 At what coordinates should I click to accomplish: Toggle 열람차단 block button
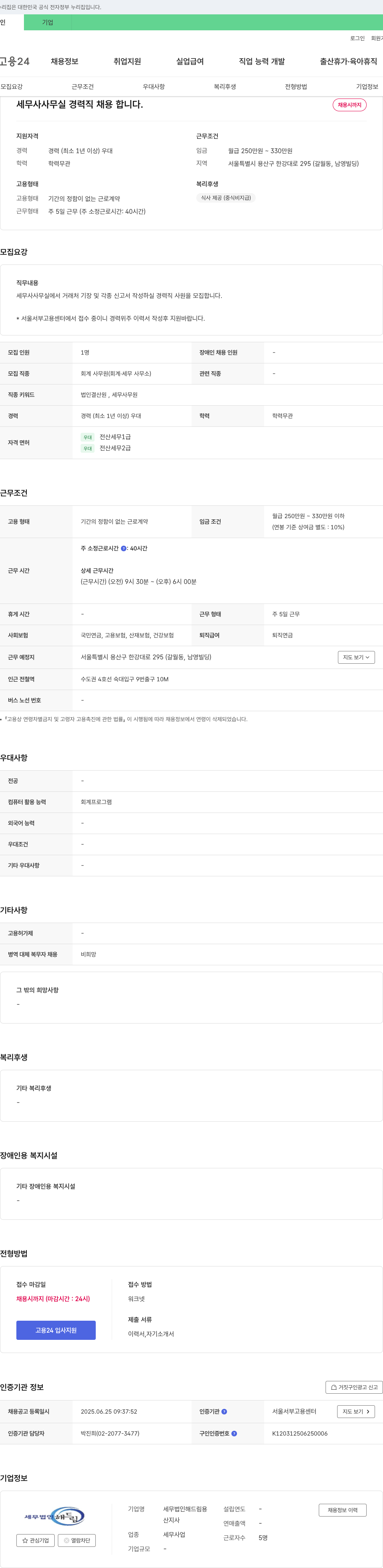click(77, 1540)
